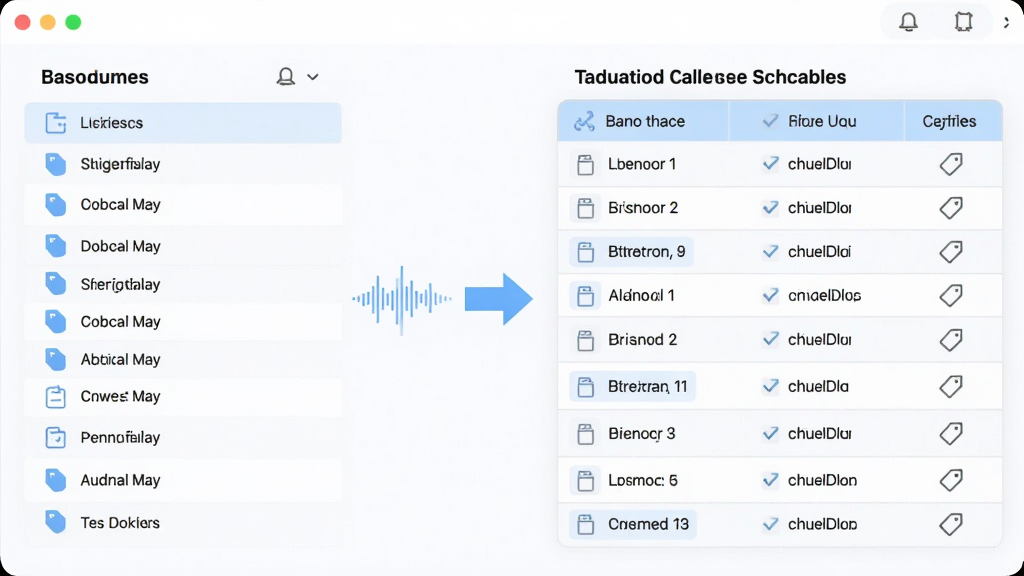Click the bell icon next to Basodumes heading
The width and height of the screenshot is (1024, 576).
pos(285,77)
